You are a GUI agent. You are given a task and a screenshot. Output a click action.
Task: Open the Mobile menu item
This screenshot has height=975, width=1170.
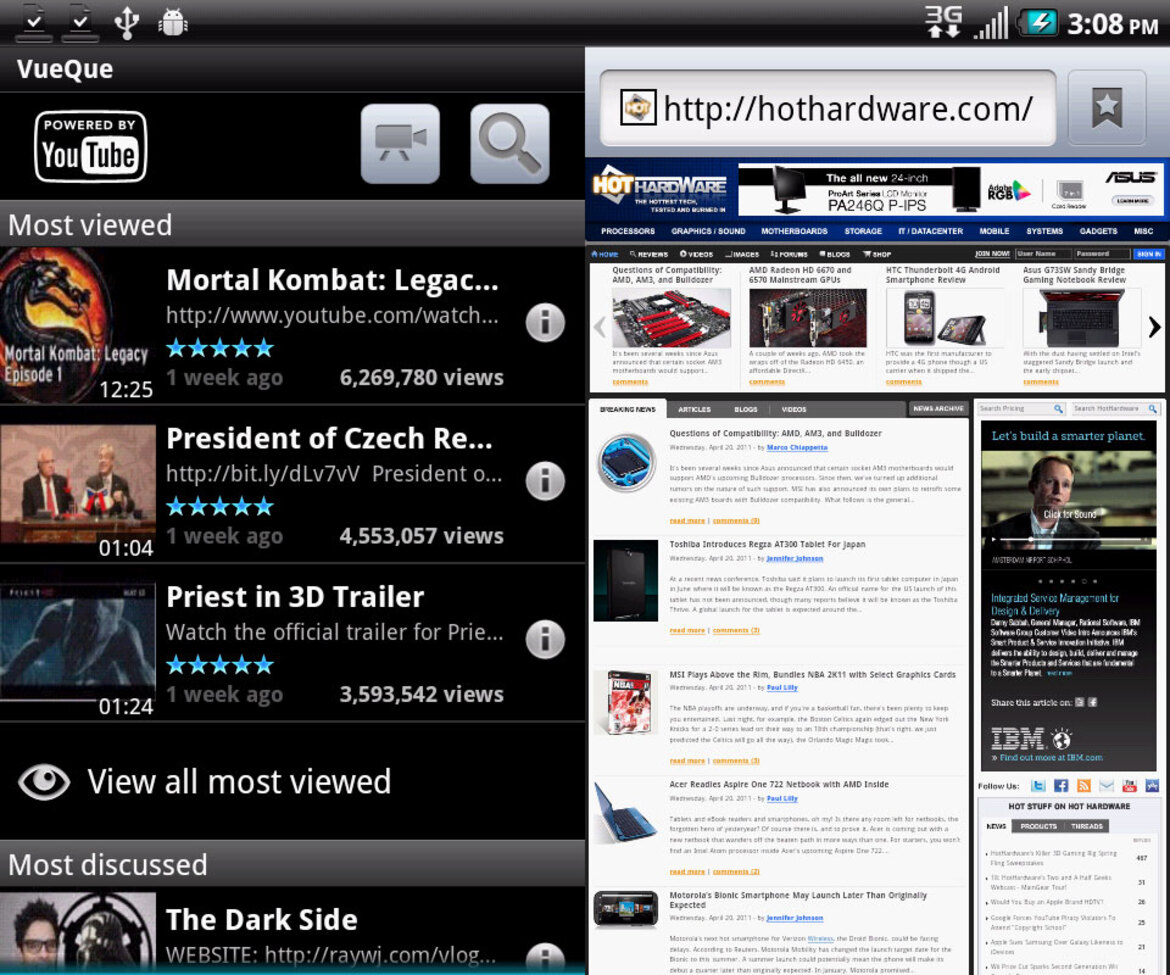click(994, 231)
